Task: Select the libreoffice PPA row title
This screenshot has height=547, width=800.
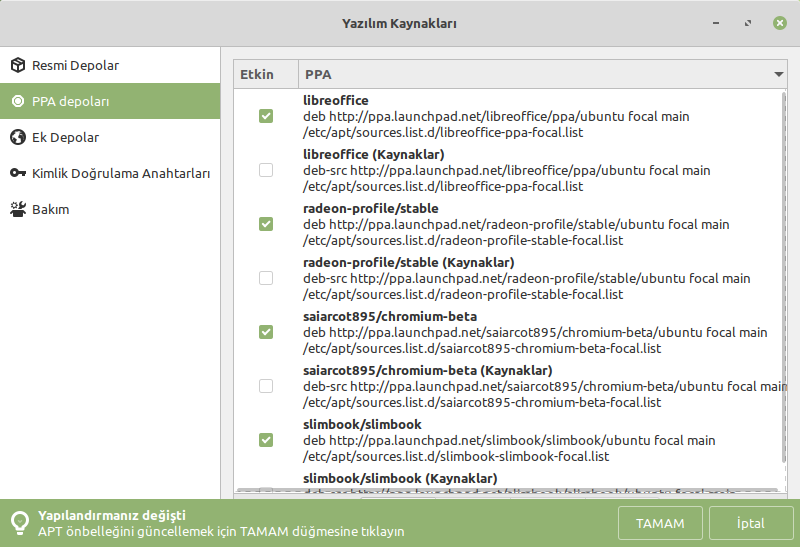Action: point(335,101)
